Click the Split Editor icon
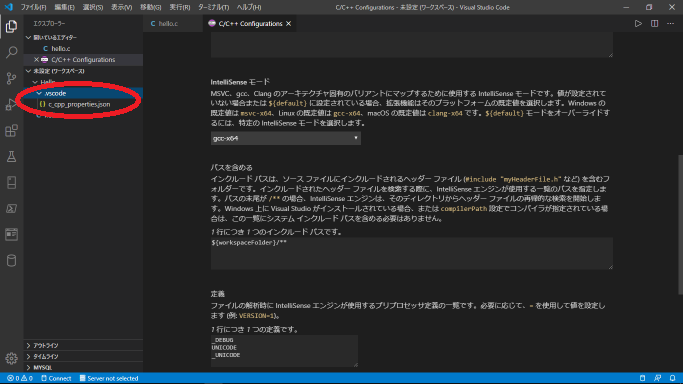 654,24
